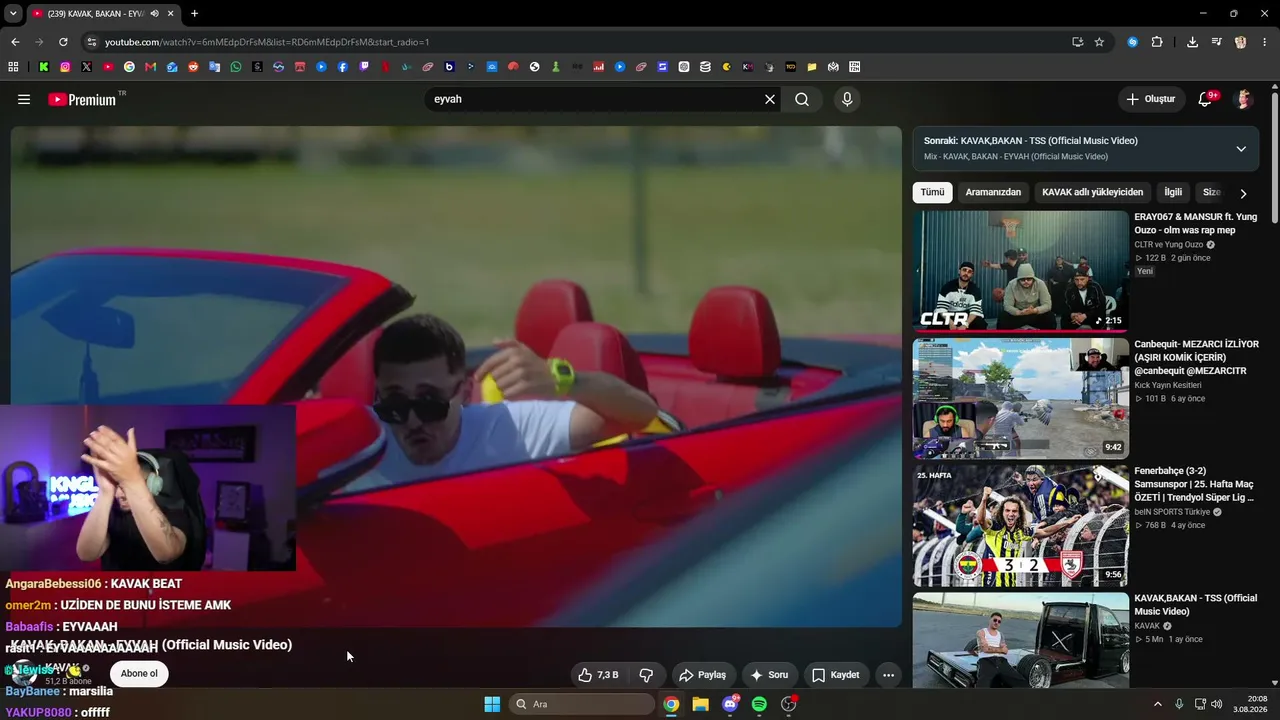Open the Kick bookmark
The height and width of the screenshot is (720, 1280).
click(44, 67)
